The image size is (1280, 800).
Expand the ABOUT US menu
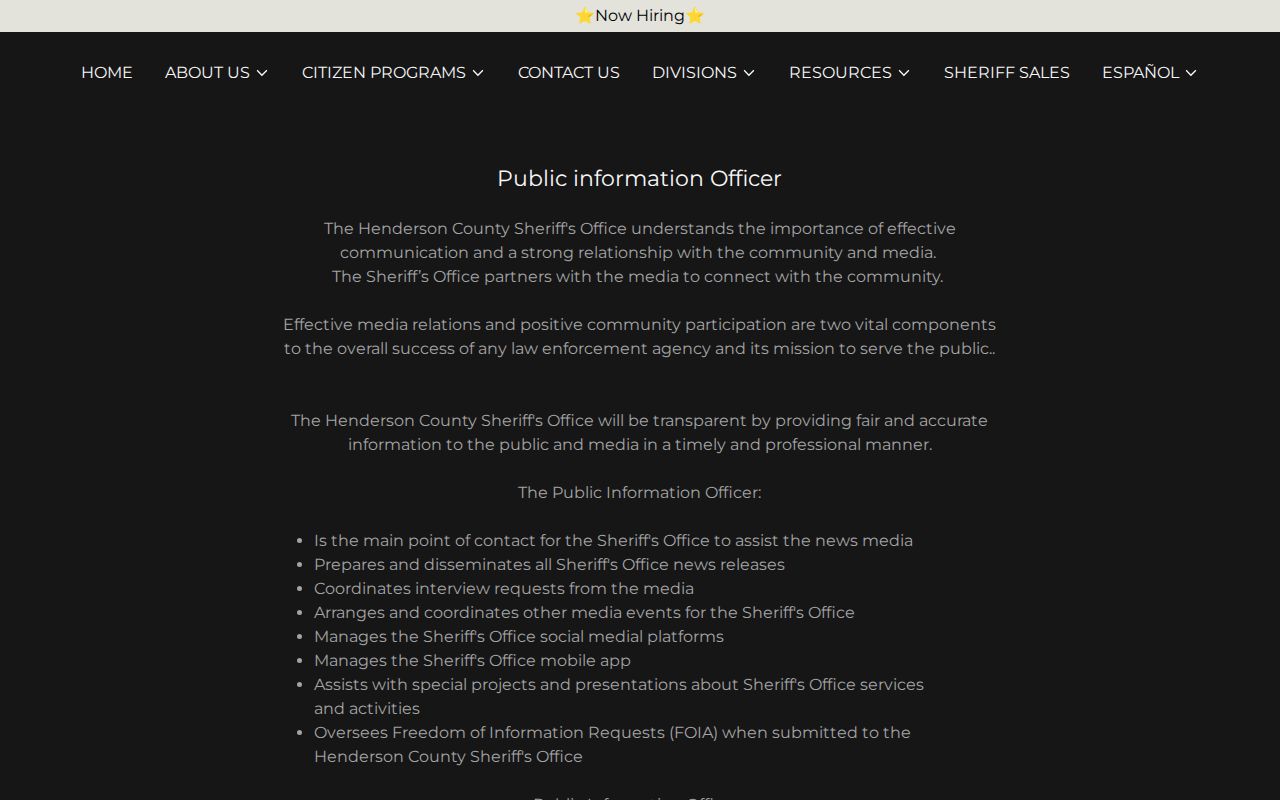(217, 72)
